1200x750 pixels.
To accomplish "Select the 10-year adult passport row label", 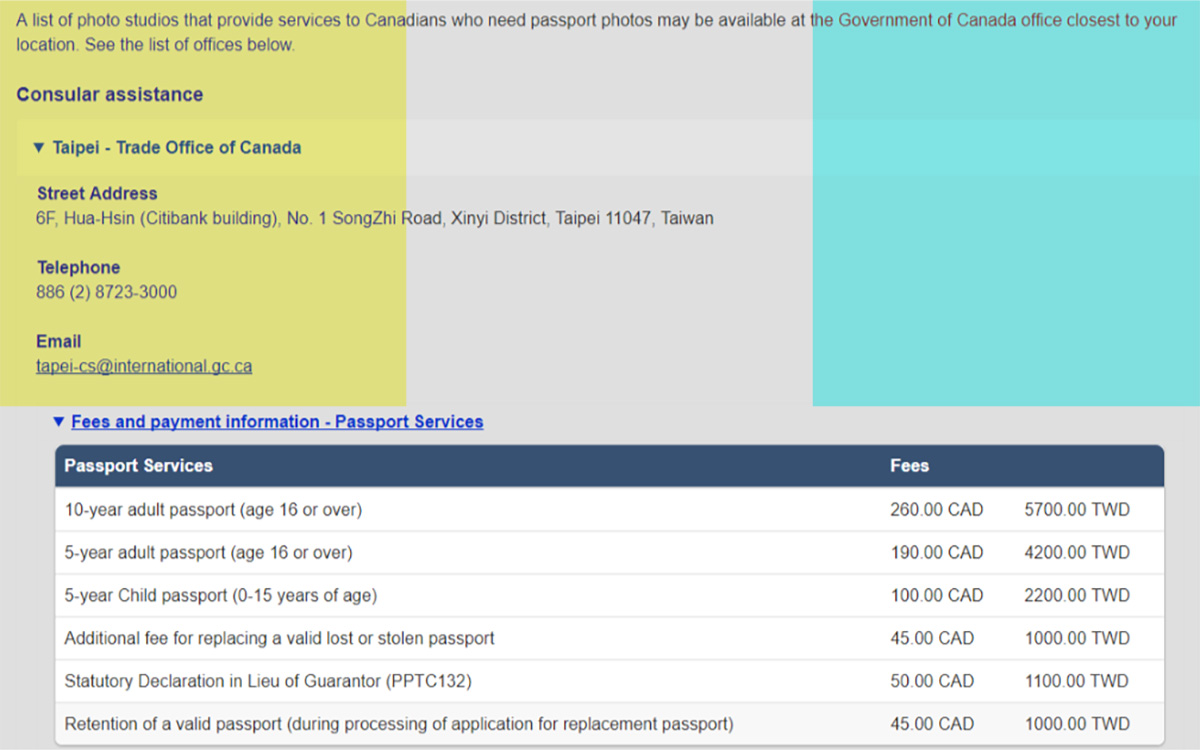I will [x=213, y=510].
